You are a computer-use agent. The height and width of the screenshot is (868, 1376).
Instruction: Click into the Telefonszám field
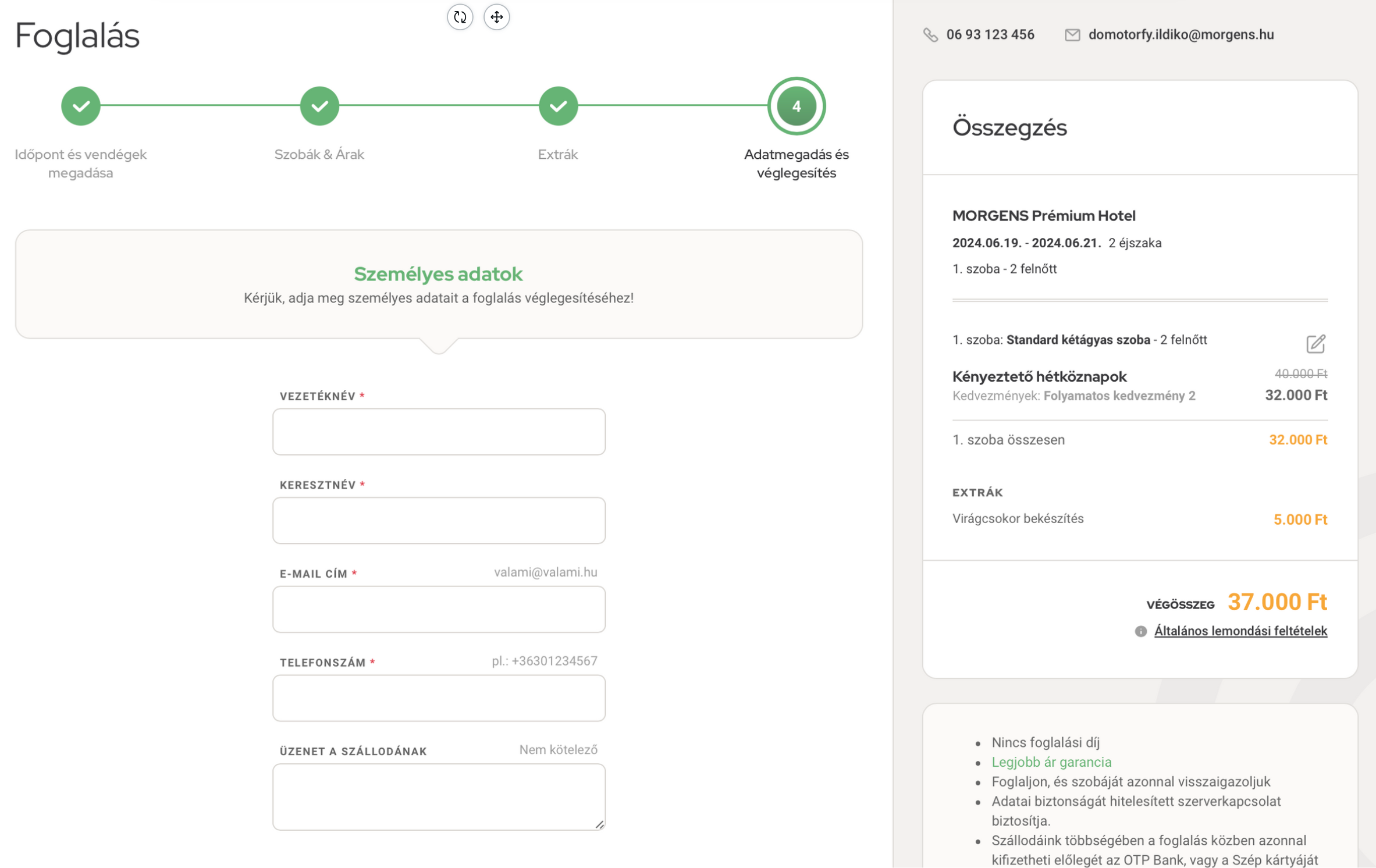[x=439, y=698]
